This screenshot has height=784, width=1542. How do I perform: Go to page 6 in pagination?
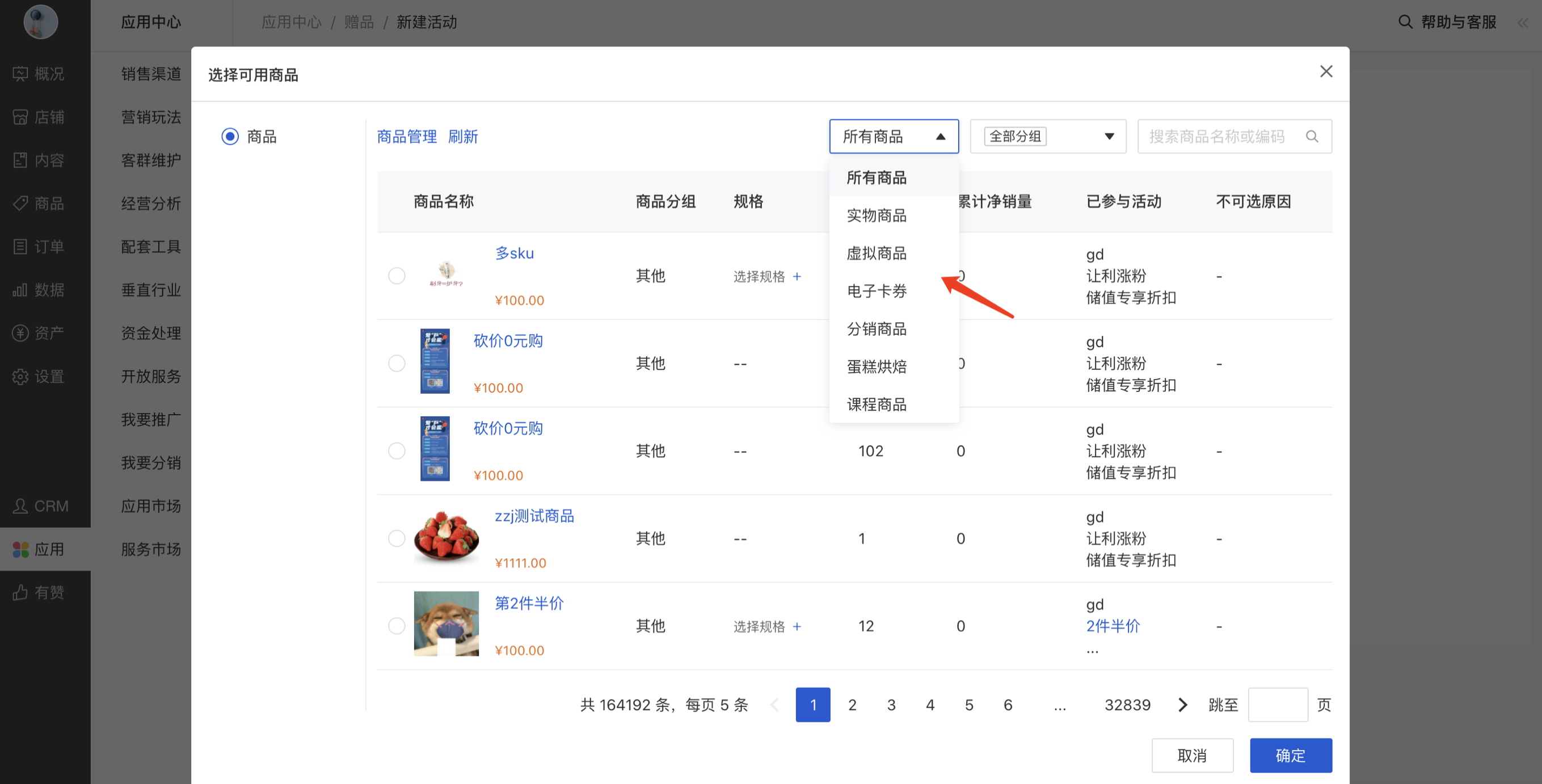point(1008,705)
